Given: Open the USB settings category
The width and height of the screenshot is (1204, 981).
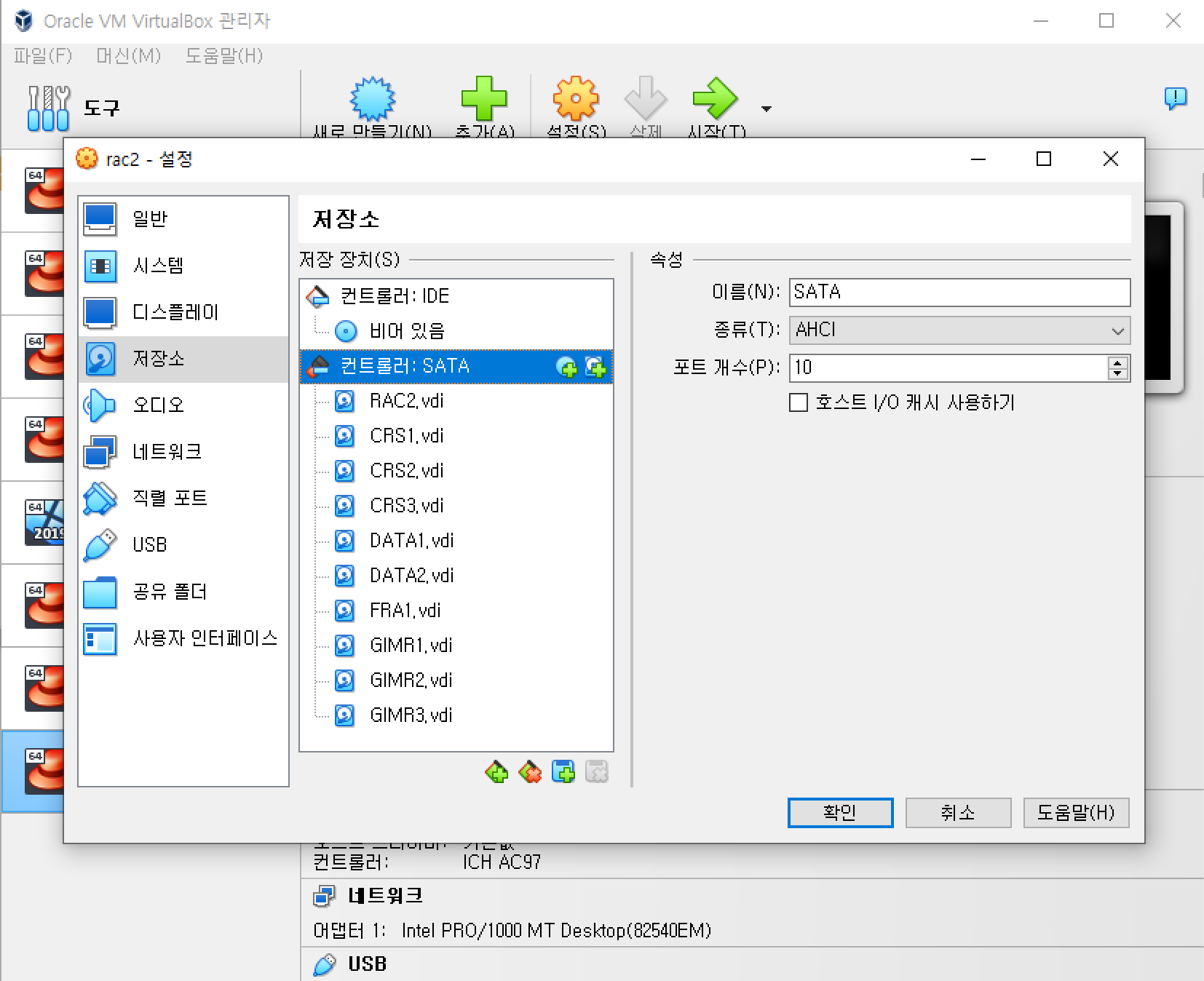Looking at the screenshot, I should 183,545.
